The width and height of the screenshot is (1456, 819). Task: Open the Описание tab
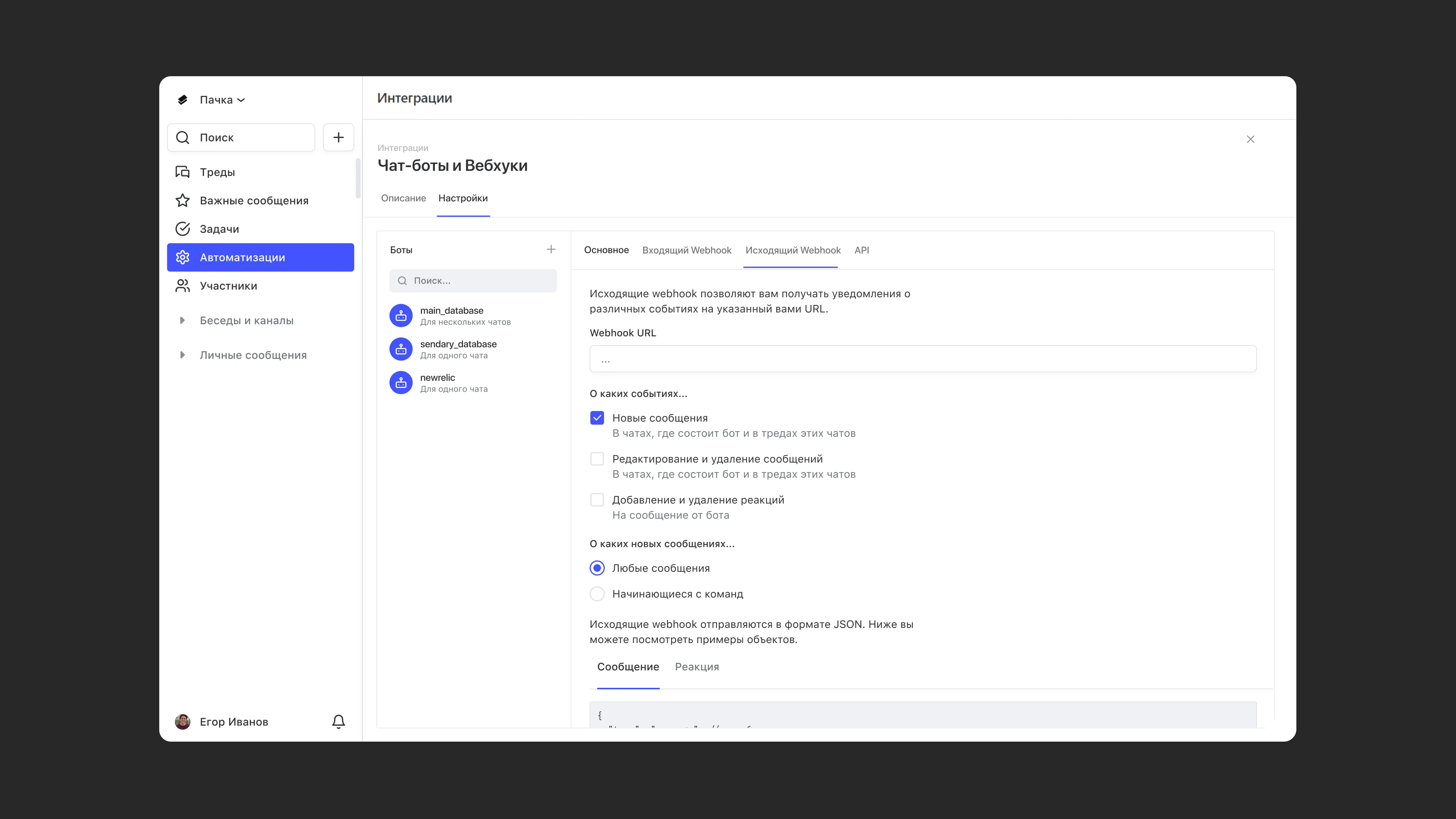(403, 198)
